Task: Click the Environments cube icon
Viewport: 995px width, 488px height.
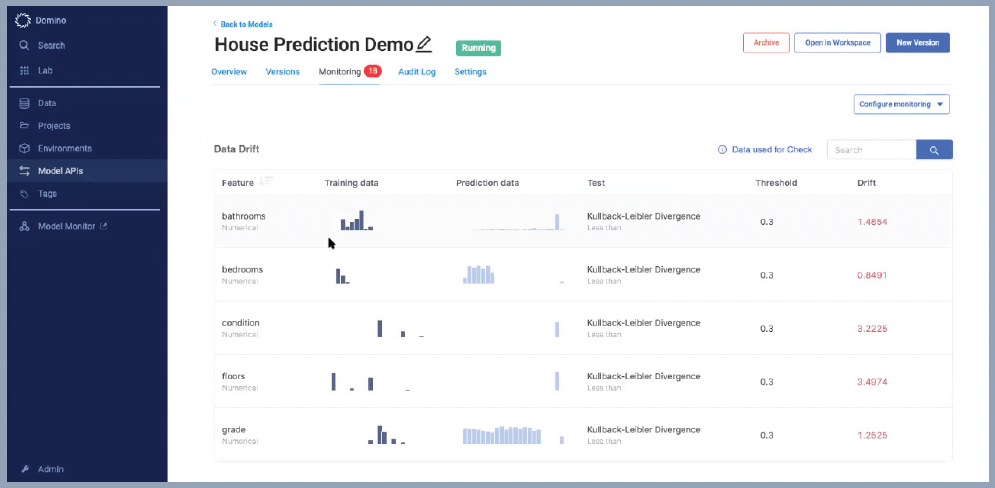Action: coord(24,148)
